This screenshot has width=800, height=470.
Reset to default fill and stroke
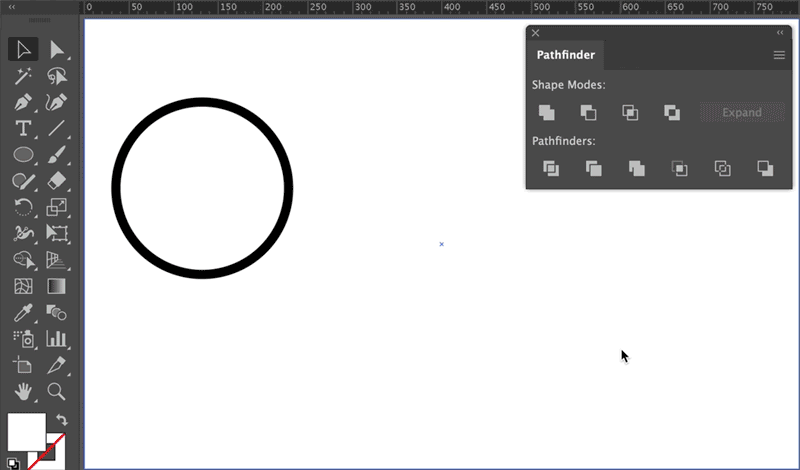[x=13, y=463]
